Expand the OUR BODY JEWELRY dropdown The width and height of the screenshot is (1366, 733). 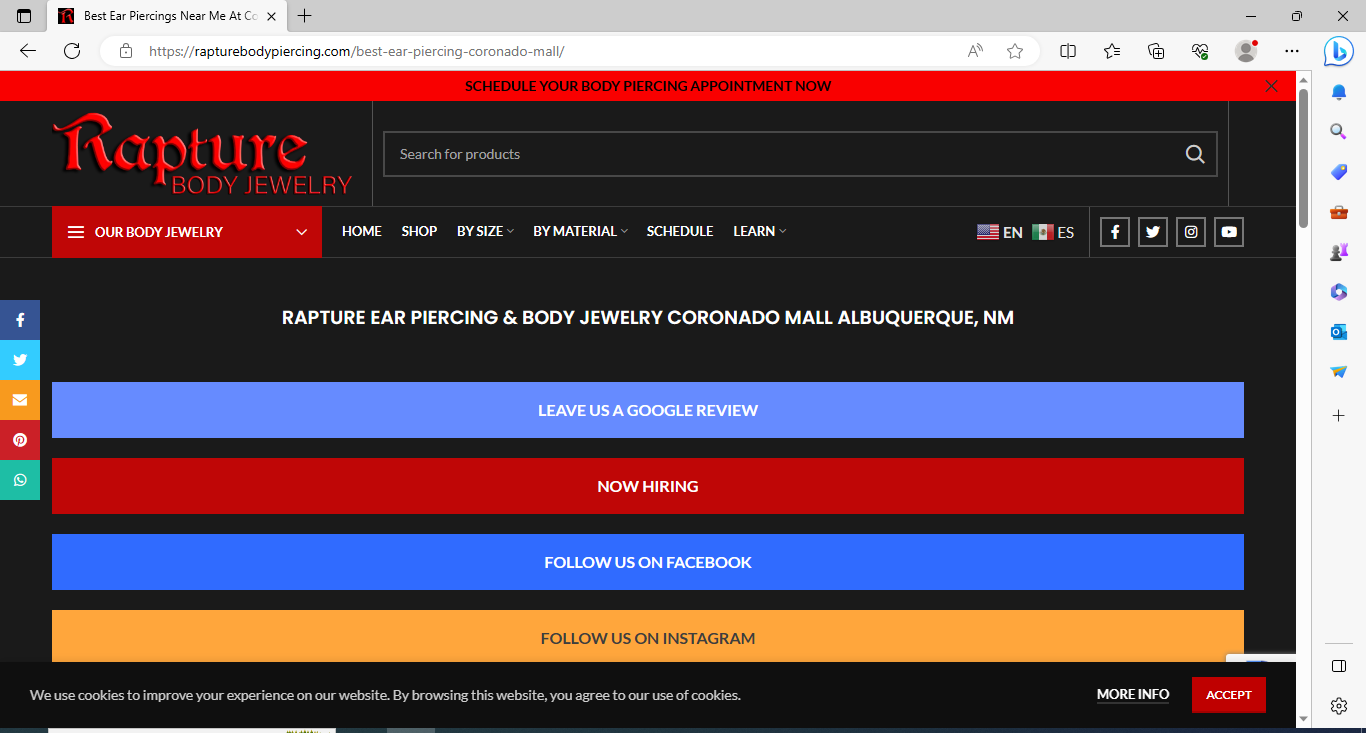(187, 232)
